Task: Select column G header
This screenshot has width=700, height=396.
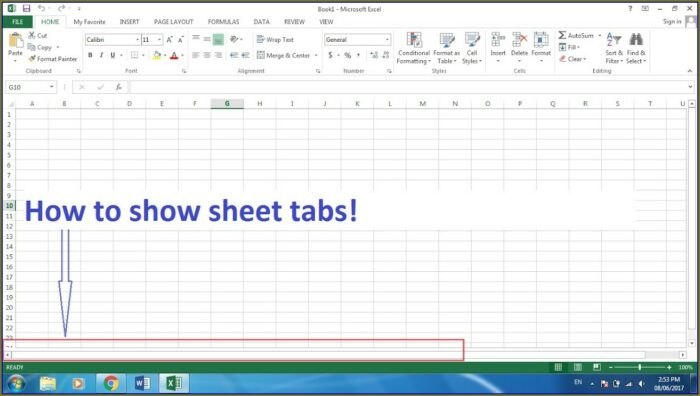Action: [x=227, y=104]
